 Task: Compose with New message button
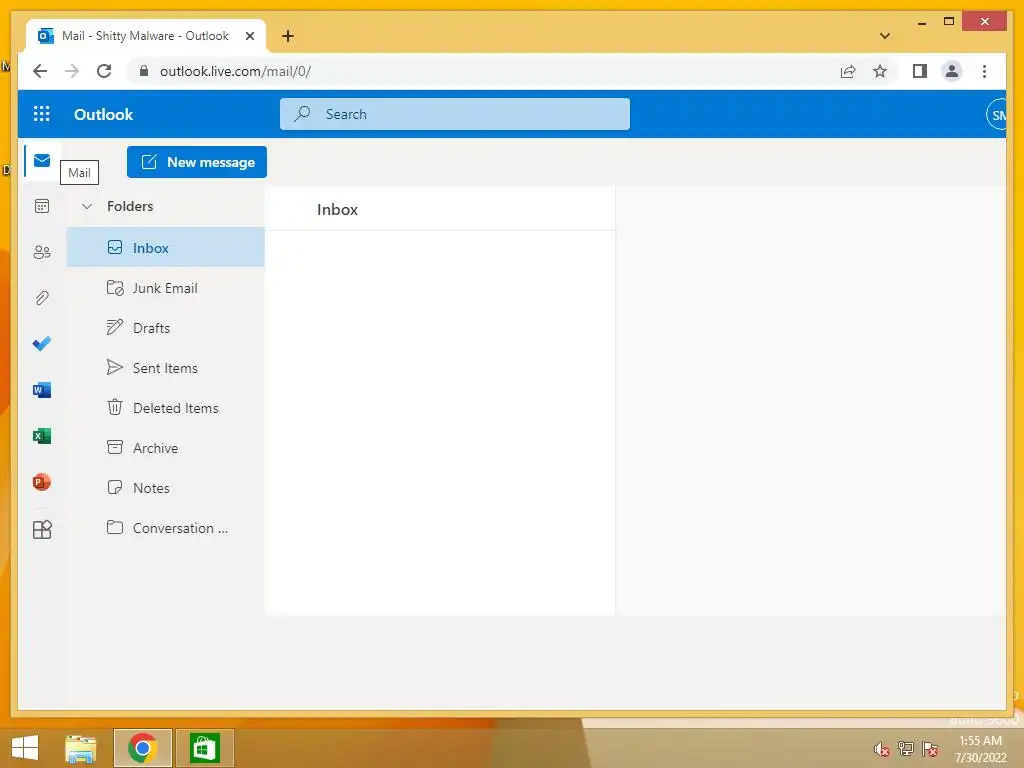(197, 162)
